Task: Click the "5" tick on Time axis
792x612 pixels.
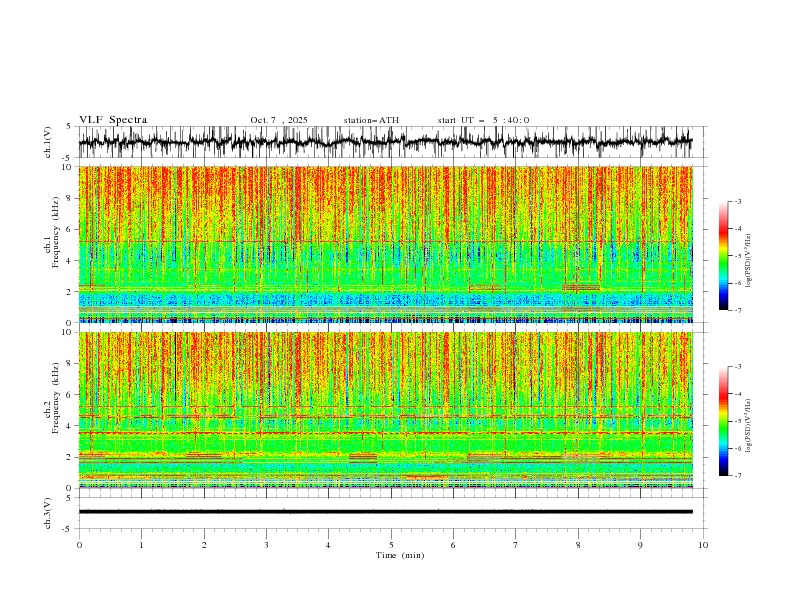Action: (391, 545)
